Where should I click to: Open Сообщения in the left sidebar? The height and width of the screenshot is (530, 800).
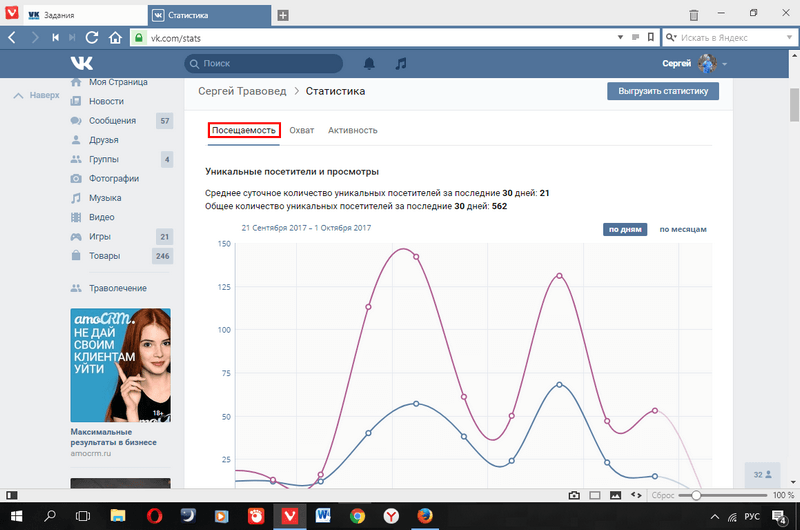pos(112,121)
